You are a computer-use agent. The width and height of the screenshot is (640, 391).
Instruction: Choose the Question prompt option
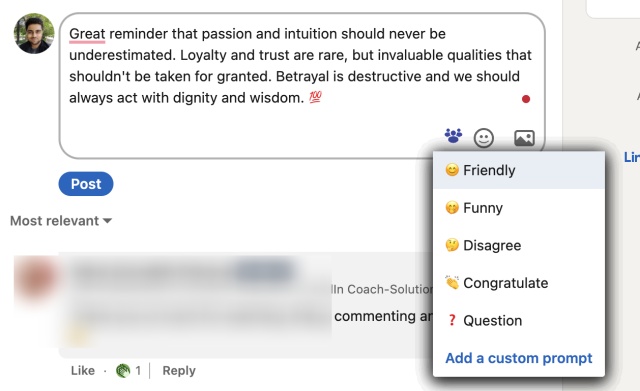(519, 320)
